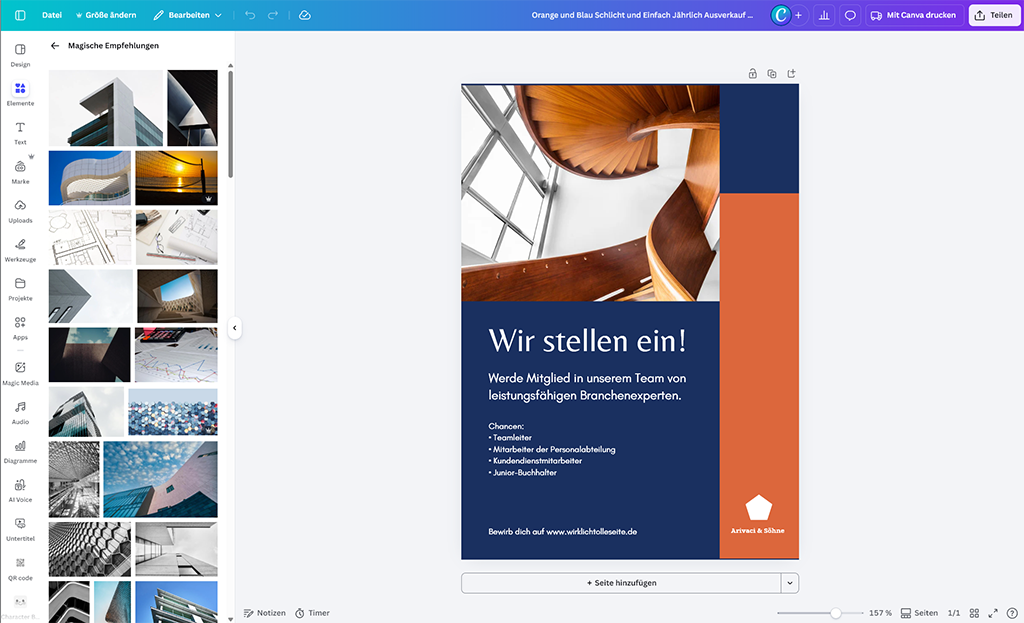This screenshot has width=1024, height=623.
Task: Select the Arivaci & Söhne text
Action: point(758,530)
